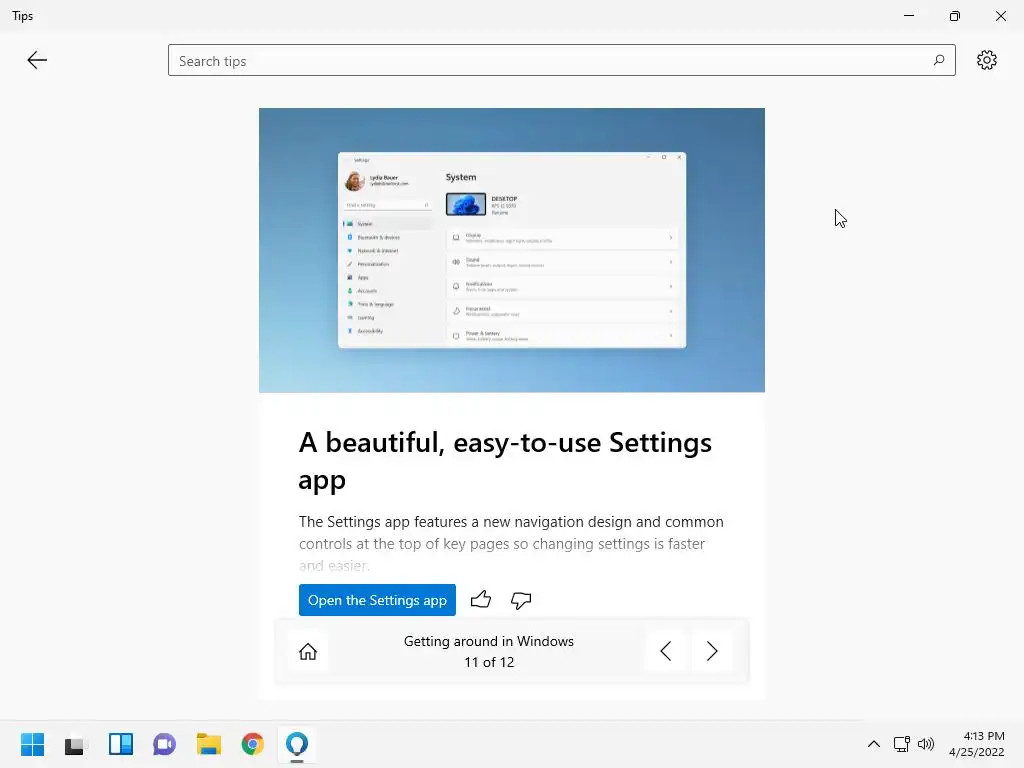Open Tips settings gear icon
This screenshot has width=1024, height=768.
tap(986, 60)
